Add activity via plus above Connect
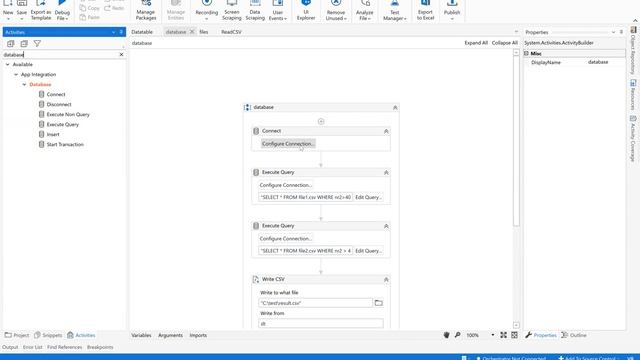Image resolution: width=640 pixels, height=360 pixels. tap(321, 121)
